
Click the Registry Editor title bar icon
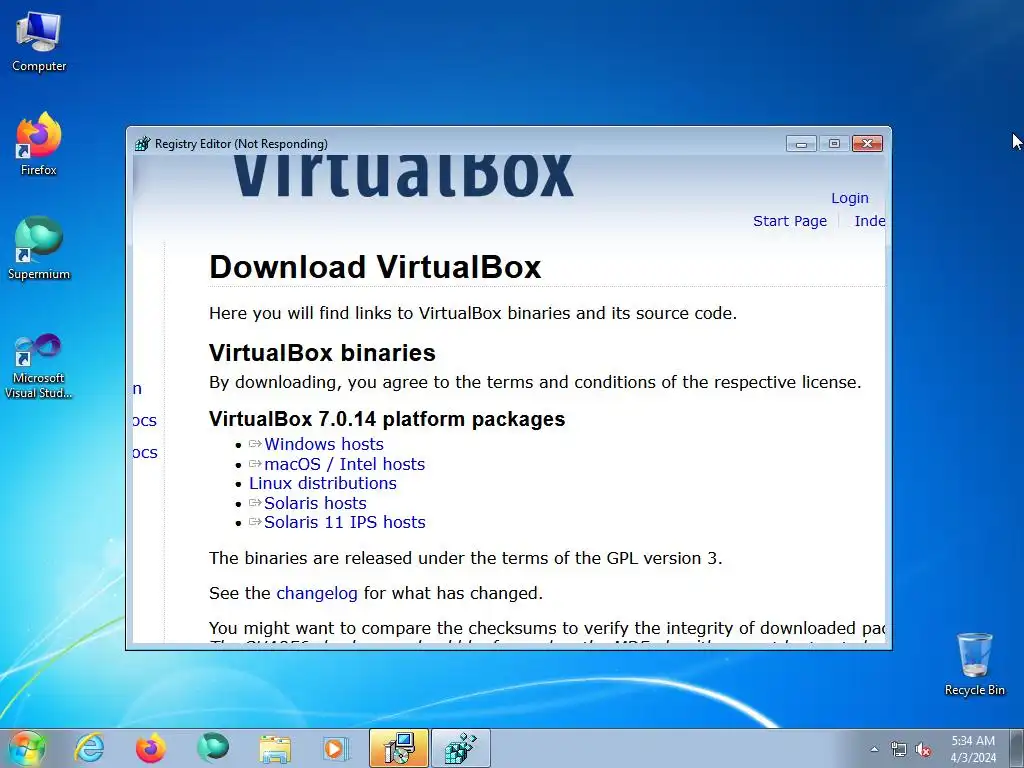click(x=142, y=144)
